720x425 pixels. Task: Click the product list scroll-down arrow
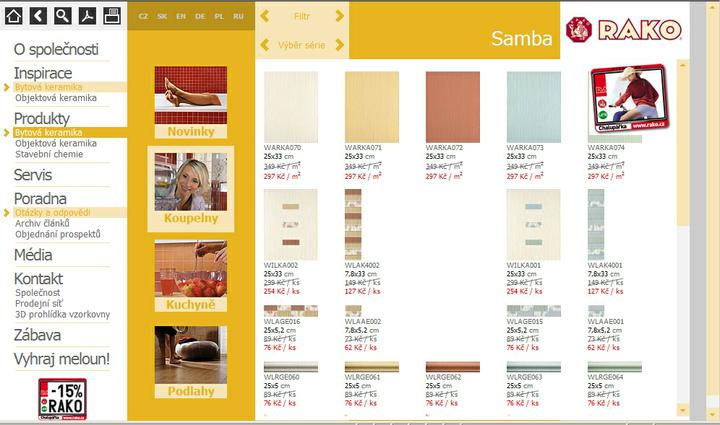683,410
